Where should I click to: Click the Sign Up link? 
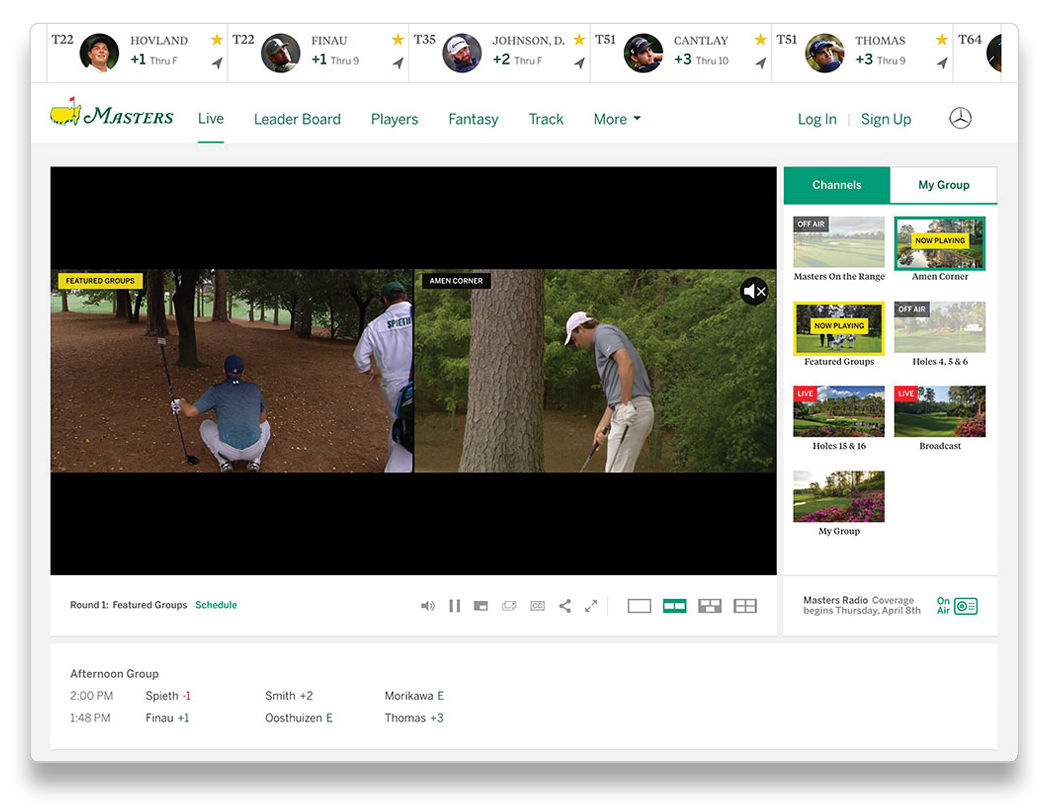pyautogui.click(x=886, y=119)
